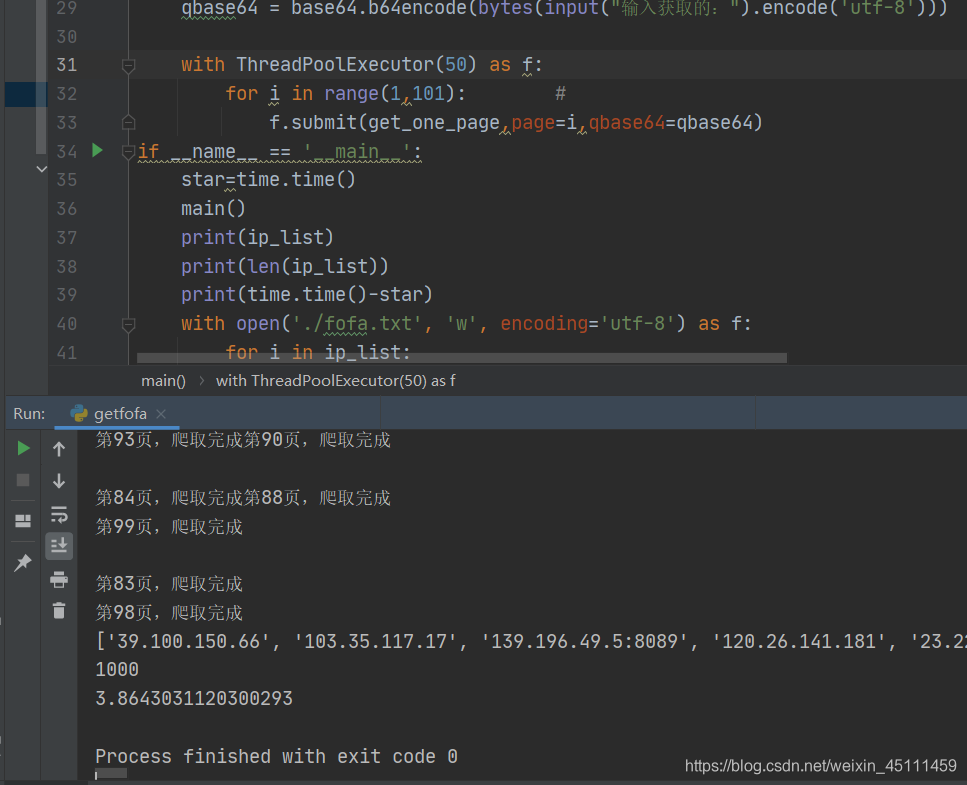Screen dimensions: 967x785
Task: Click line number 32 in gutter
Action: pyautogui.click(x=67, y=94)
